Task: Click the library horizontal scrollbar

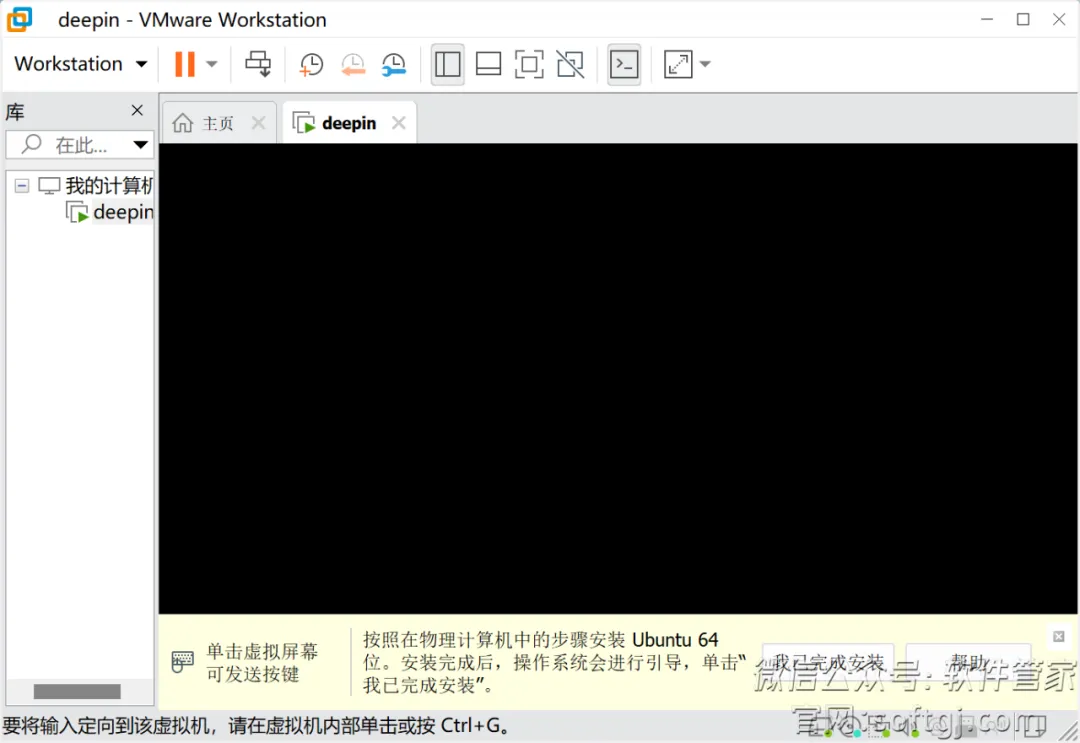Action: [x=77, y=691]
